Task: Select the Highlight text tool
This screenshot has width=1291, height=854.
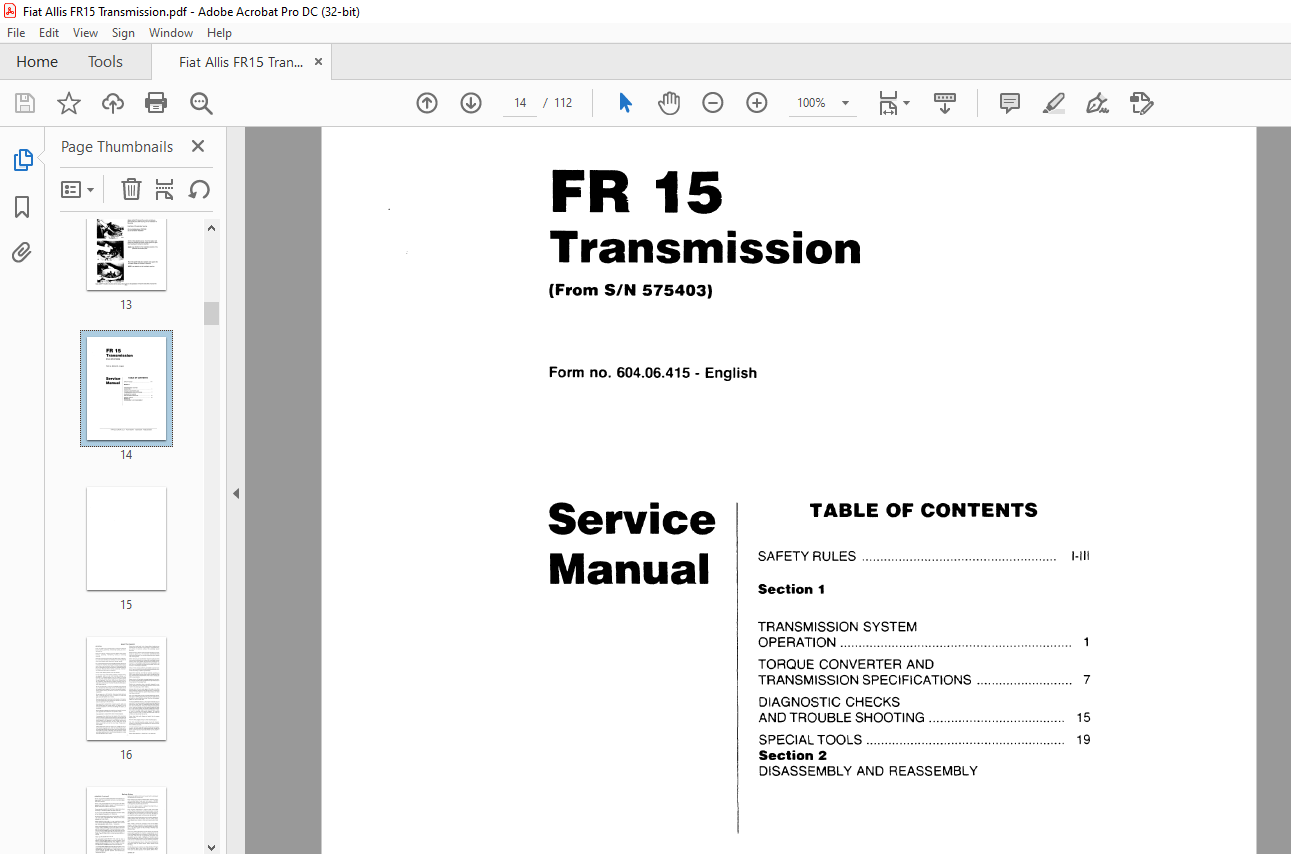Action: pos(1054,103)
